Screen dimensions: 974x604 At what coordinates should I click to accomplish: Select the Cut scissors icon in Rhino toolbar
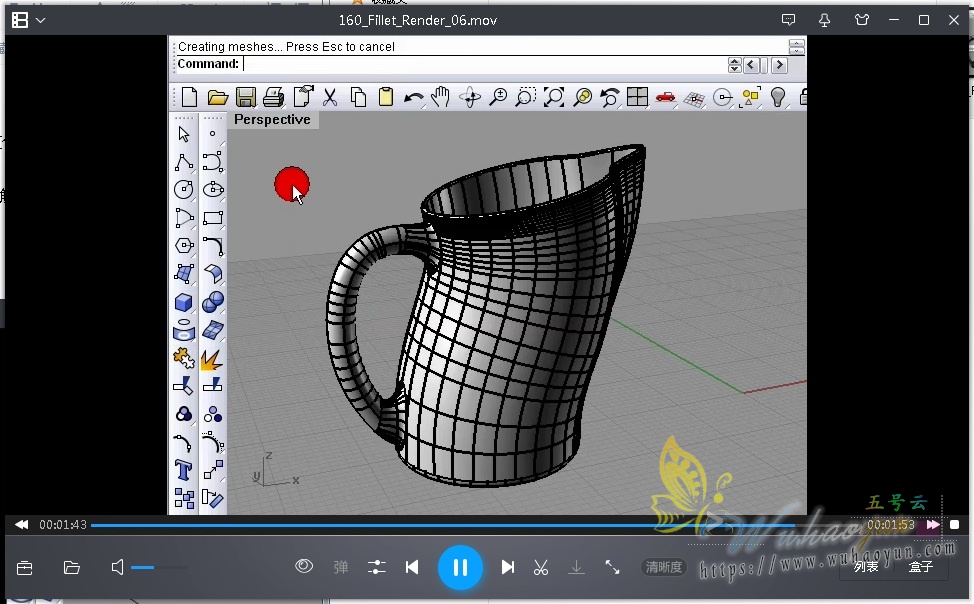click(330, 97)
